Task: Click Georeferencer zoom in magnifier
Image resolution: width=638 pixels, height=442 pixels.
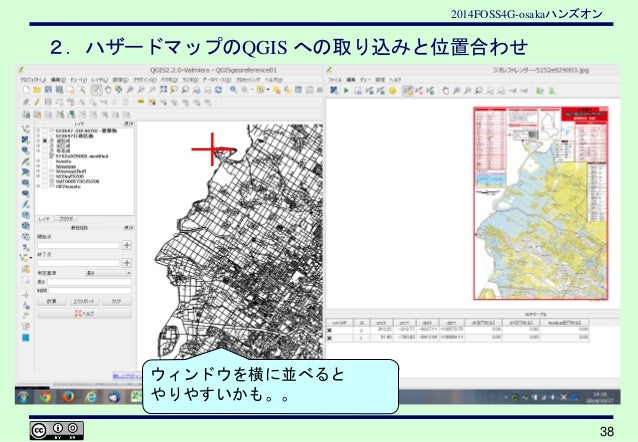Action: tap(457, 90)
